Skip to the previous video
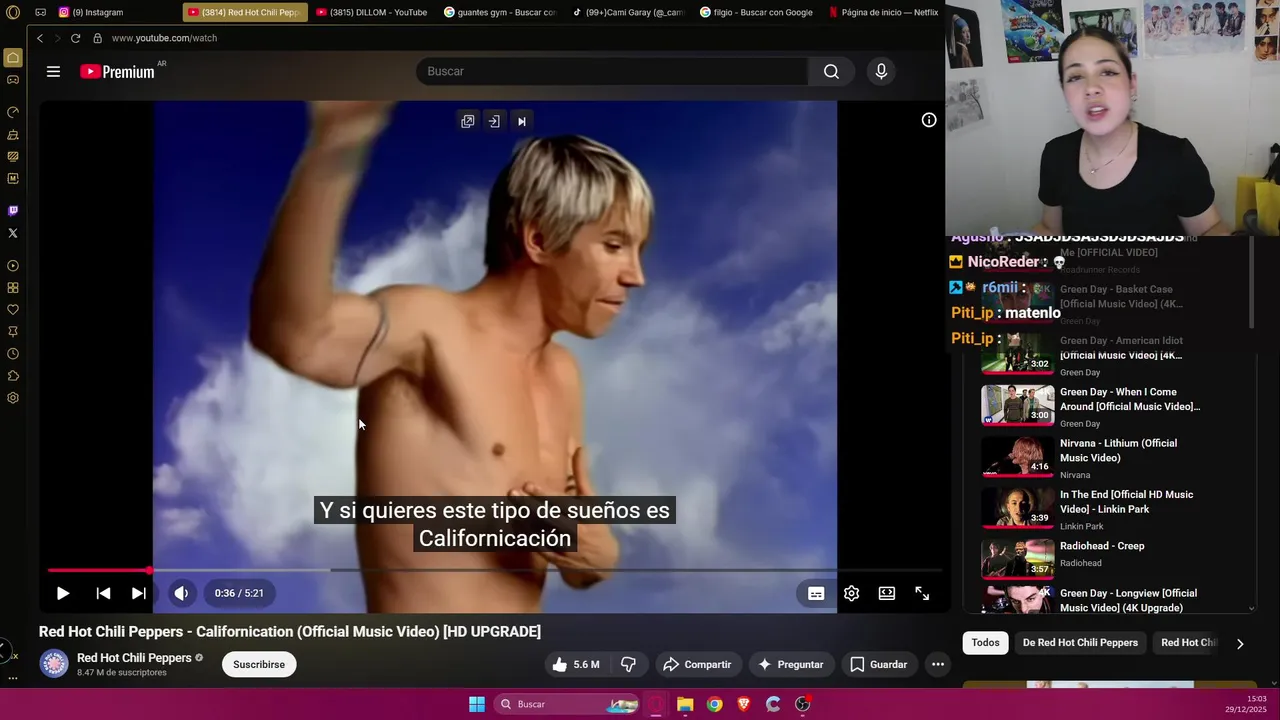Image resolution: width=1280 pixels, height=720 pixels. coord(103,593)
